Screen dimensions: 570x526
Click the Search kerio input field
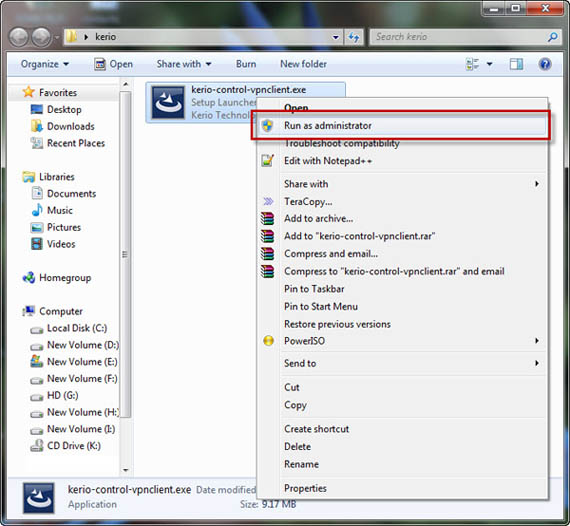[x=460, y=37]
